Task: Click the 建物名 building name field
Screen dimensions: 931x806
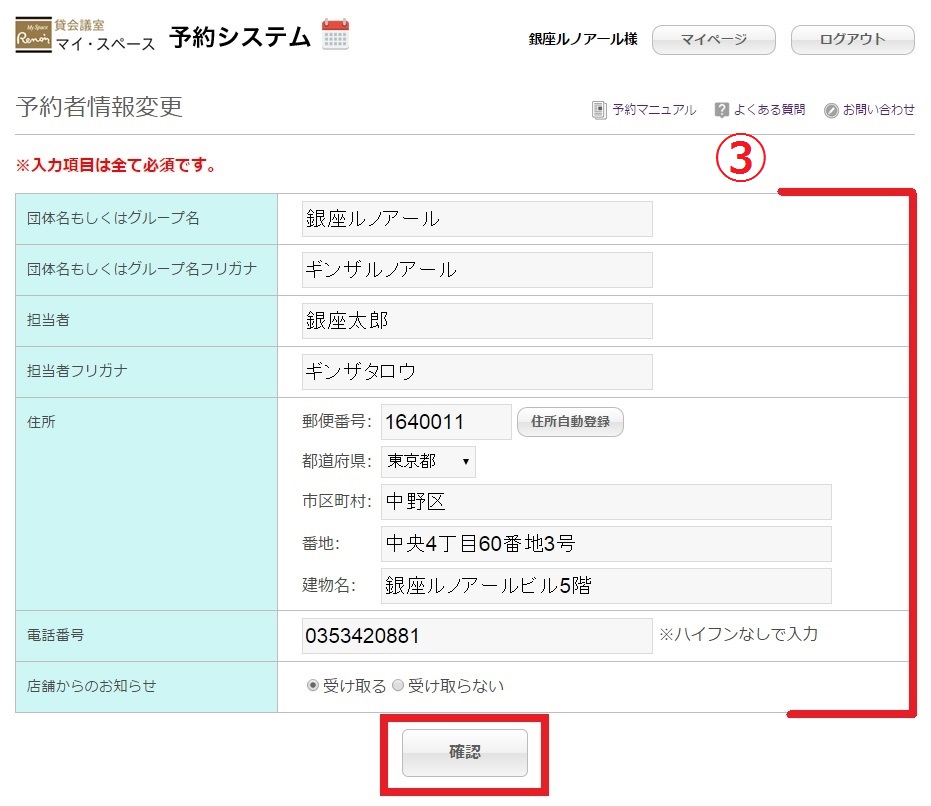Action: 606,586
